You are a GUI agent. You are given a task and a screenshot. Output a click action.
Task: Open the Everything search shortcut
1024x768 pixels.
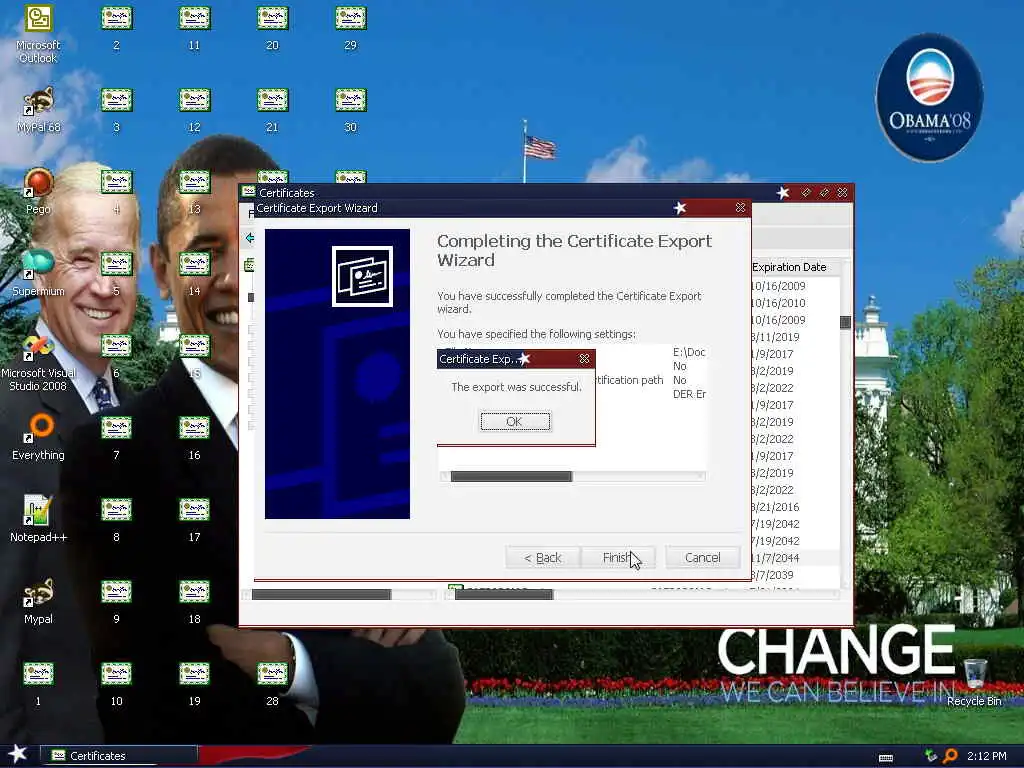coord(38,438)
